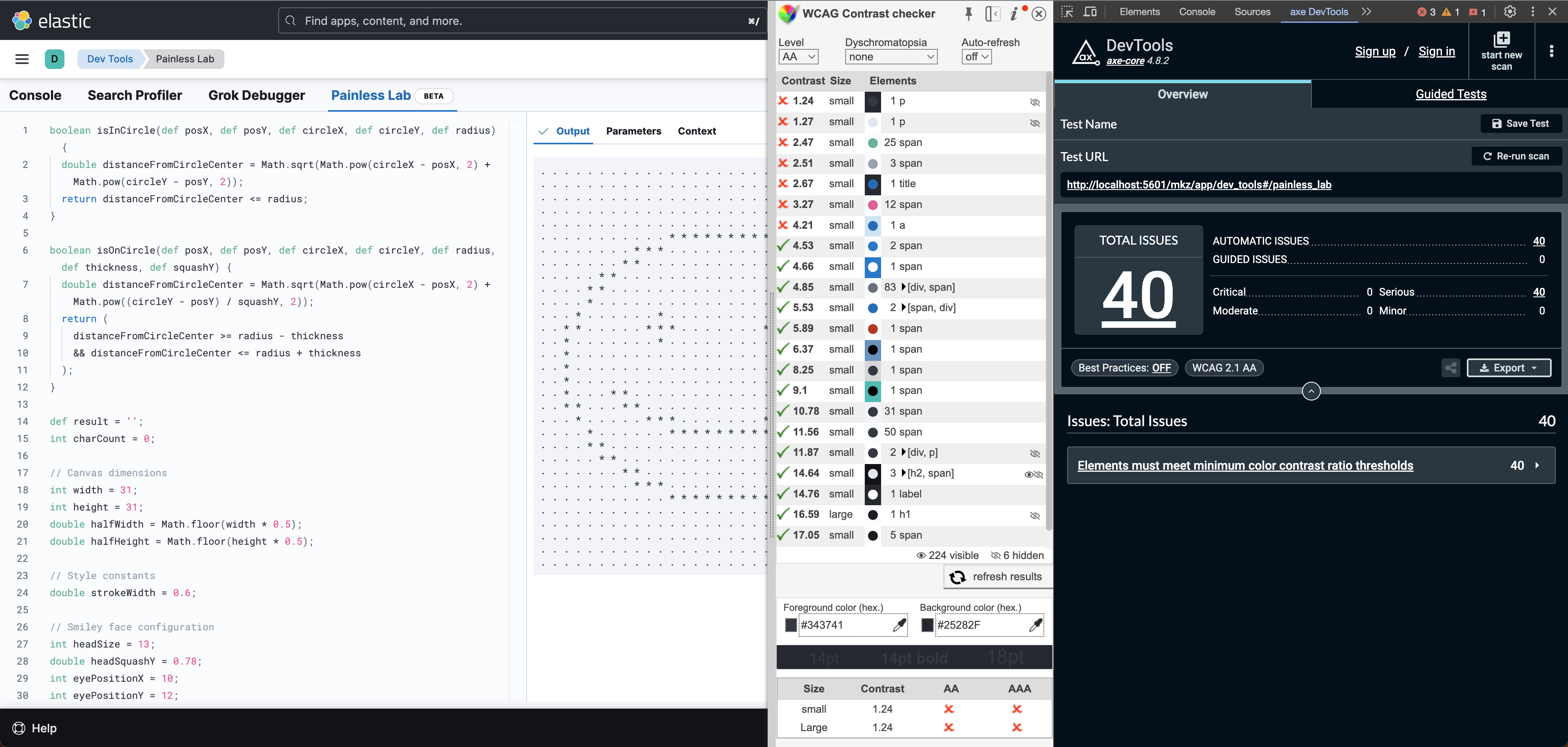Show more DevTools tabs
The height and width of the screenshot is (747, 1568).
1366,11
